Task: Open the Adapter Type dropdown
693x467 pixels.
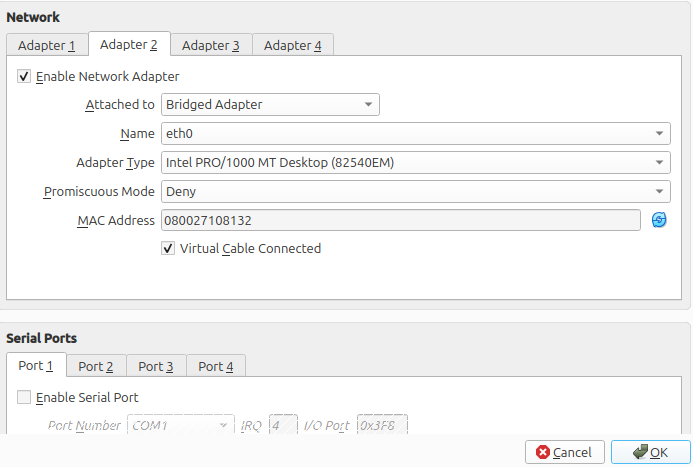Action: [415, 162]
